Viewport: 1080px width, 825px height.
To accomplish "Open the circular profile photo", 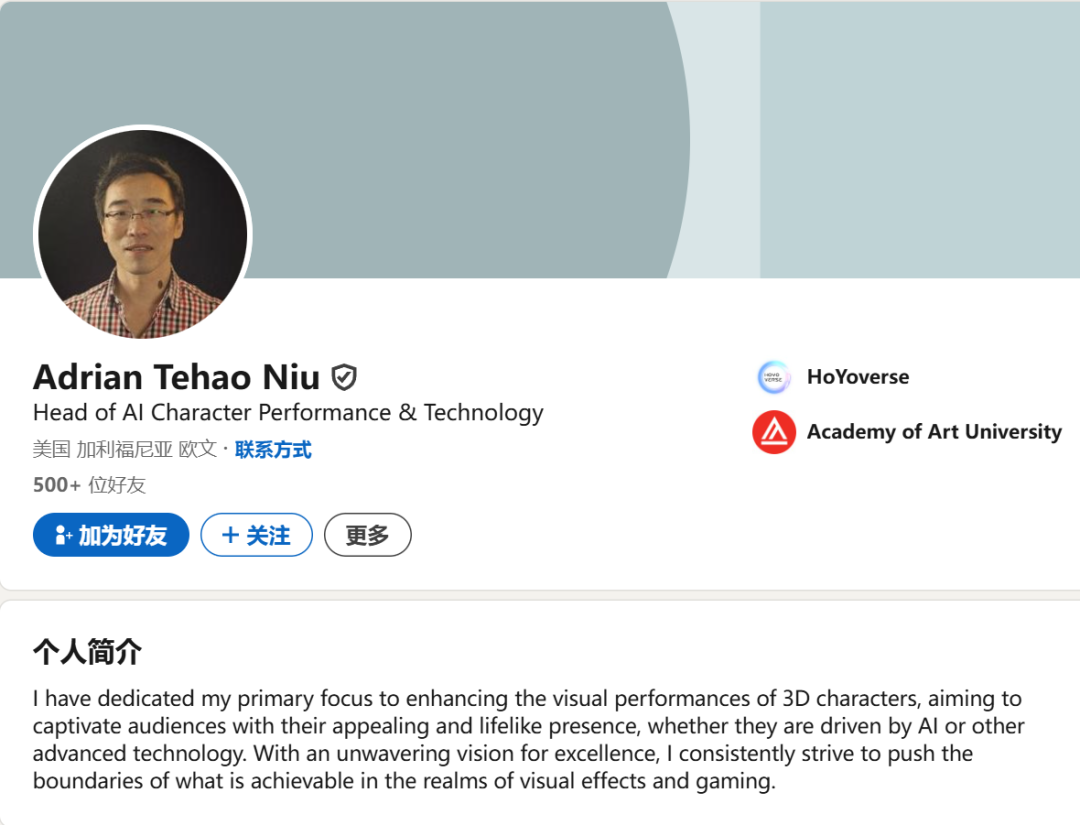I will (x=143, y=233).
